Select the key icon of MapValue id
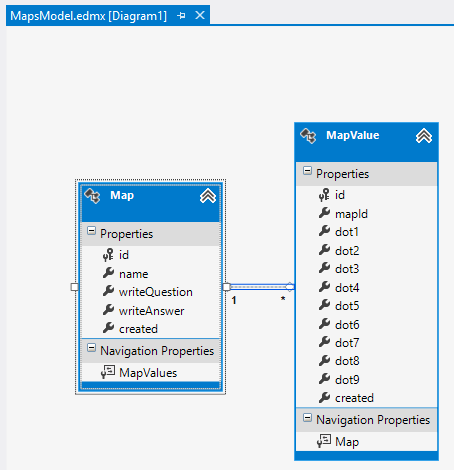Image resolution: width=454 pixels, height=470 pixels. (x=324, y=195)
